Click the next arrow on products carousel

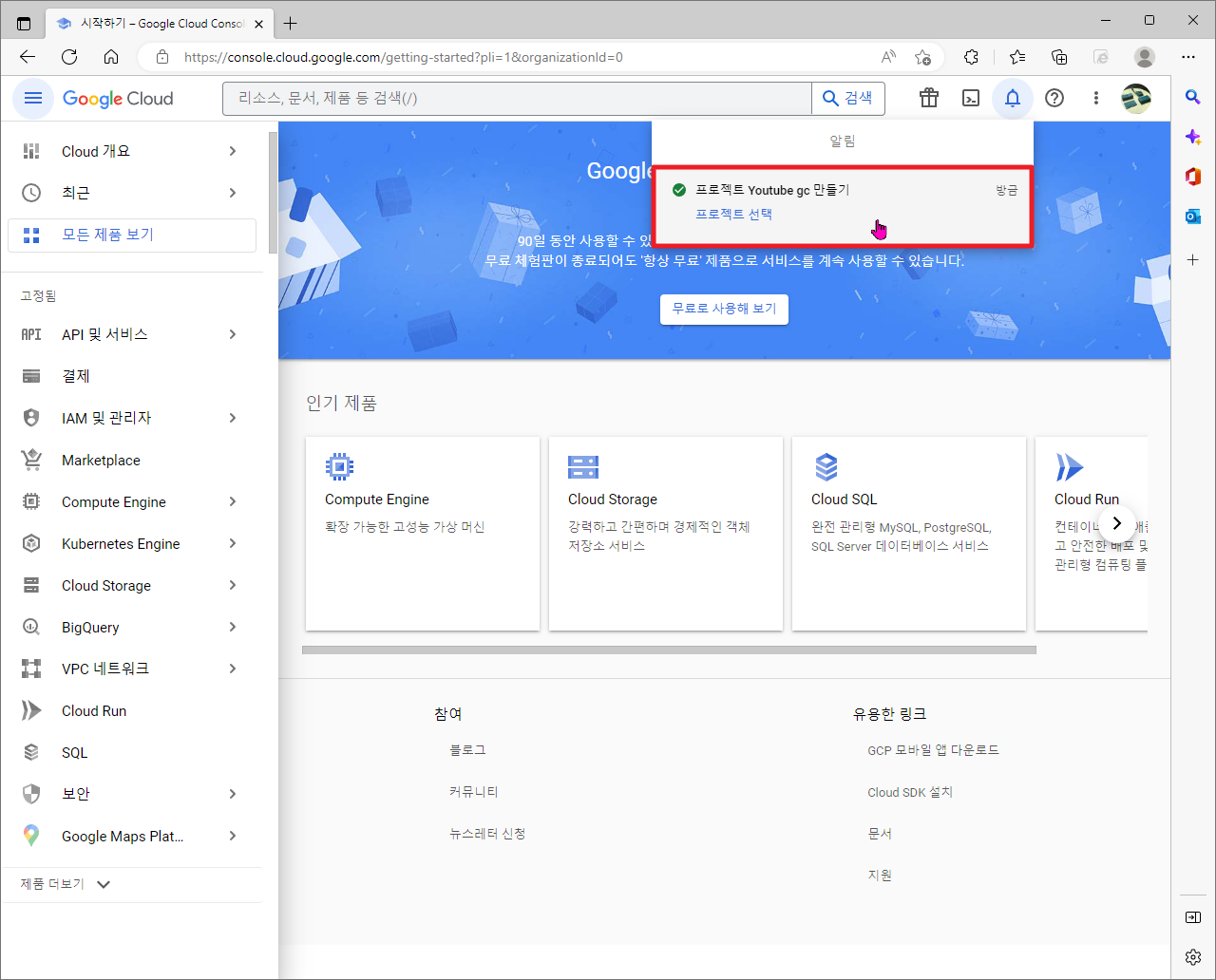click(1117, 523)
